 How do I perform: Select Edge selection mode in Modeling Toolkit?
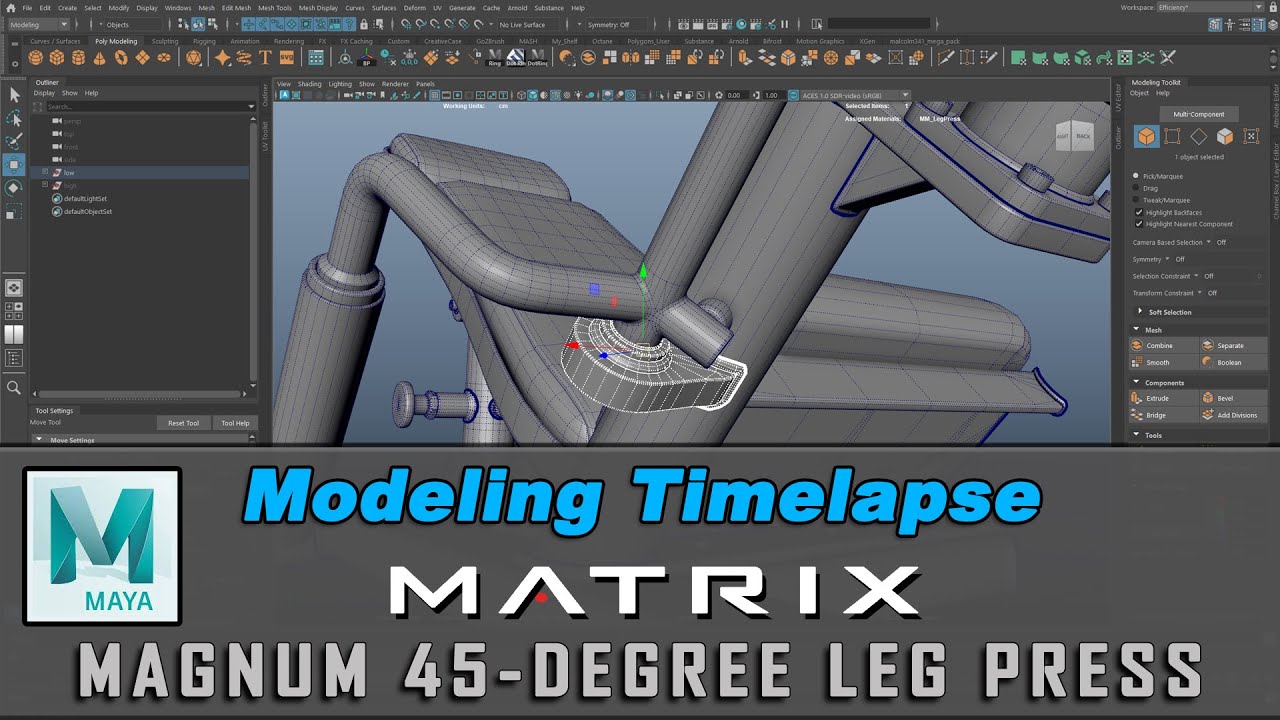(1198, 136)
